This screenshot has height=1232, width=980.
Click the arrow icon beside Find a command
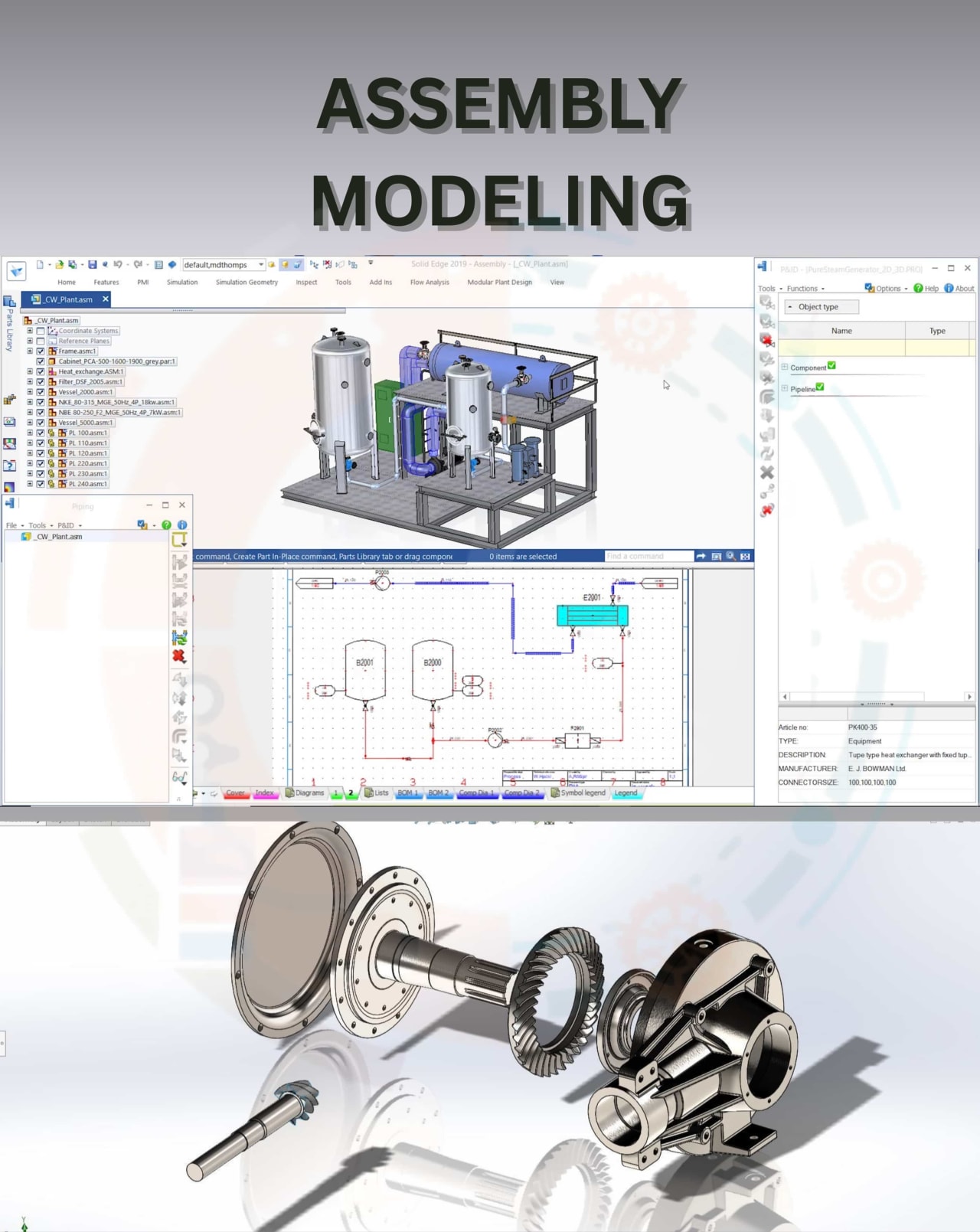(x=701, y=557)
